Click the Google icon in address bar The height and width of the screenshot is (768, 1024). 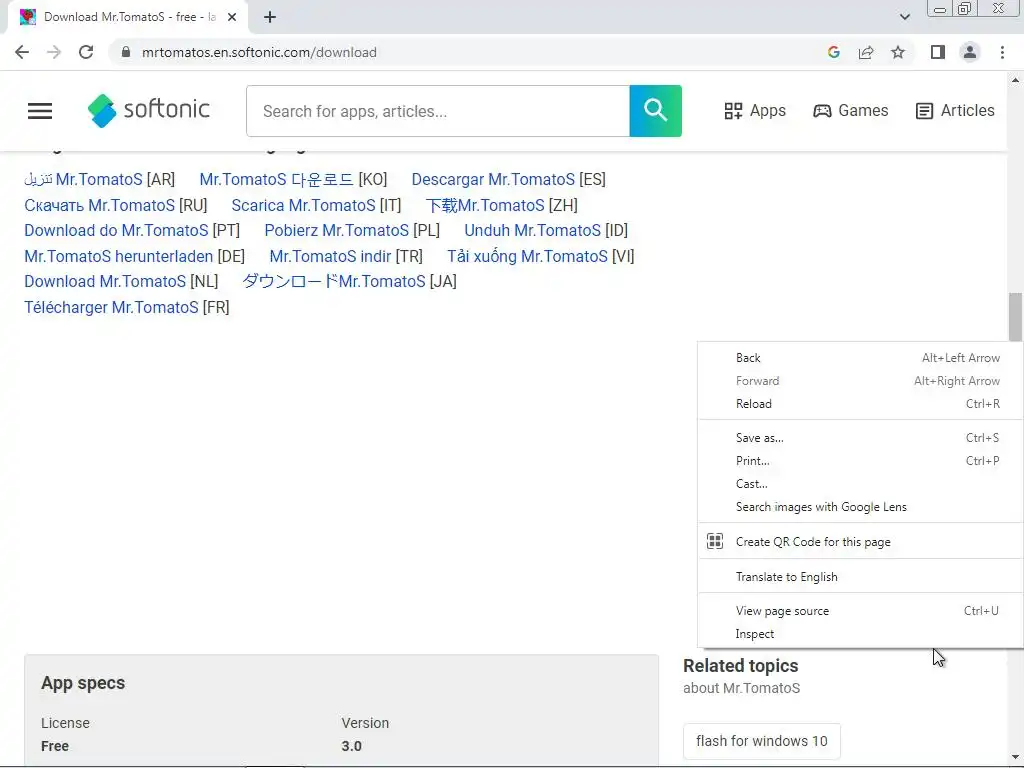click(x=833, y=52)
